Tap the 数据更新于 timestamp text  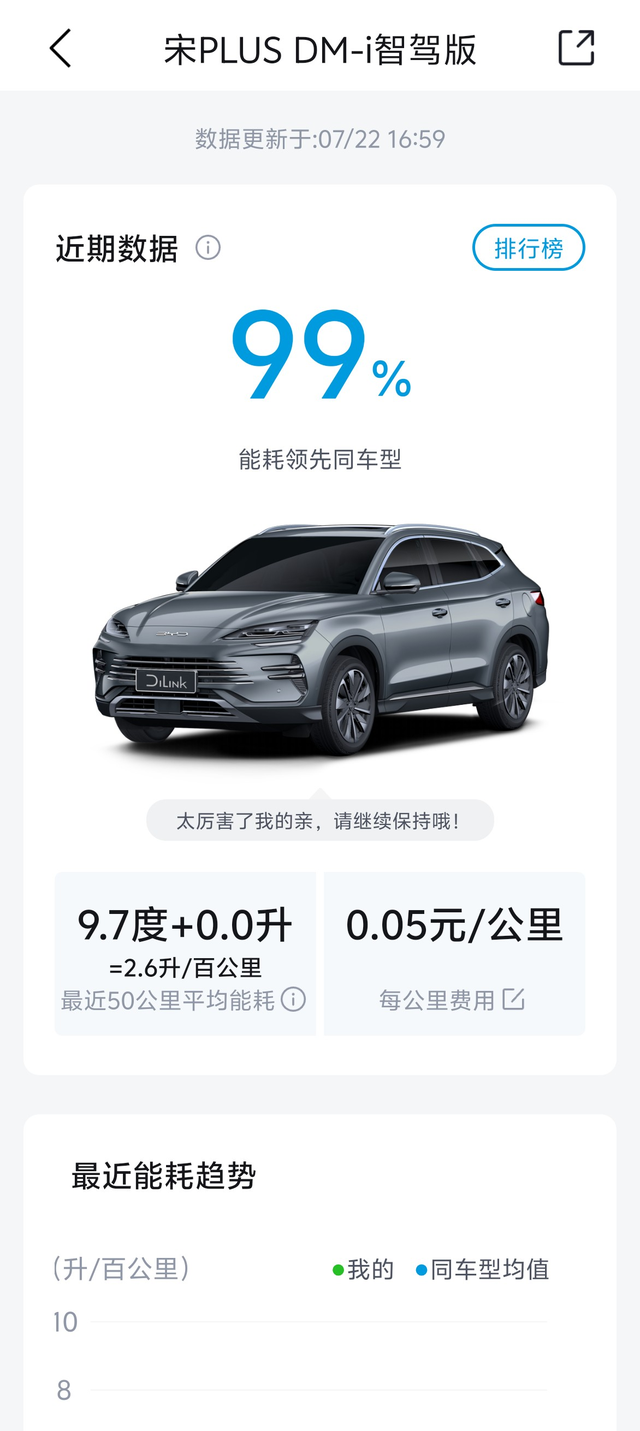click(320, 139)
